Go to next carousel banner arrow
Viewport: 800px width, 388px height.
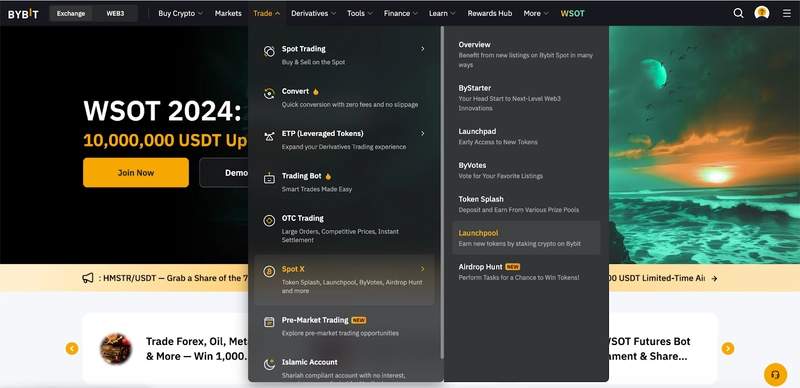[x=728, y=349]
